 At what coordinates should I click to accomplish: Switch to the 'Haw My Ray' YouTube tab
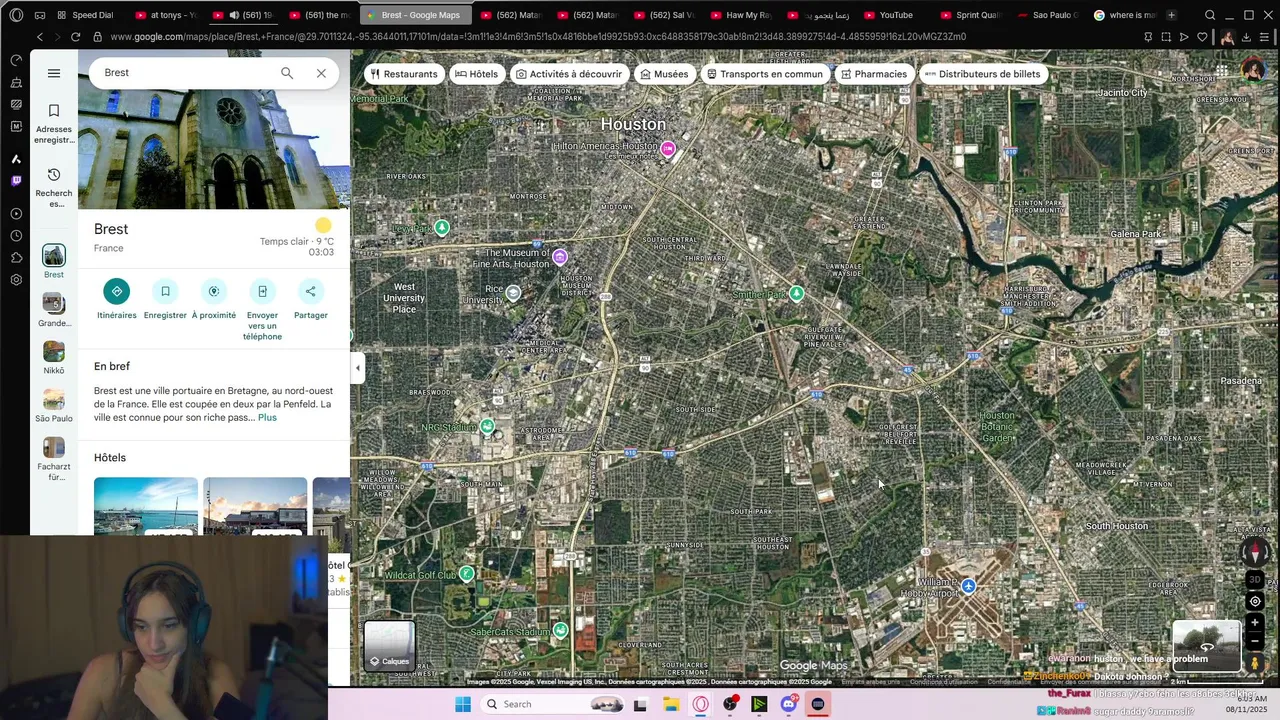click(740, 15)
